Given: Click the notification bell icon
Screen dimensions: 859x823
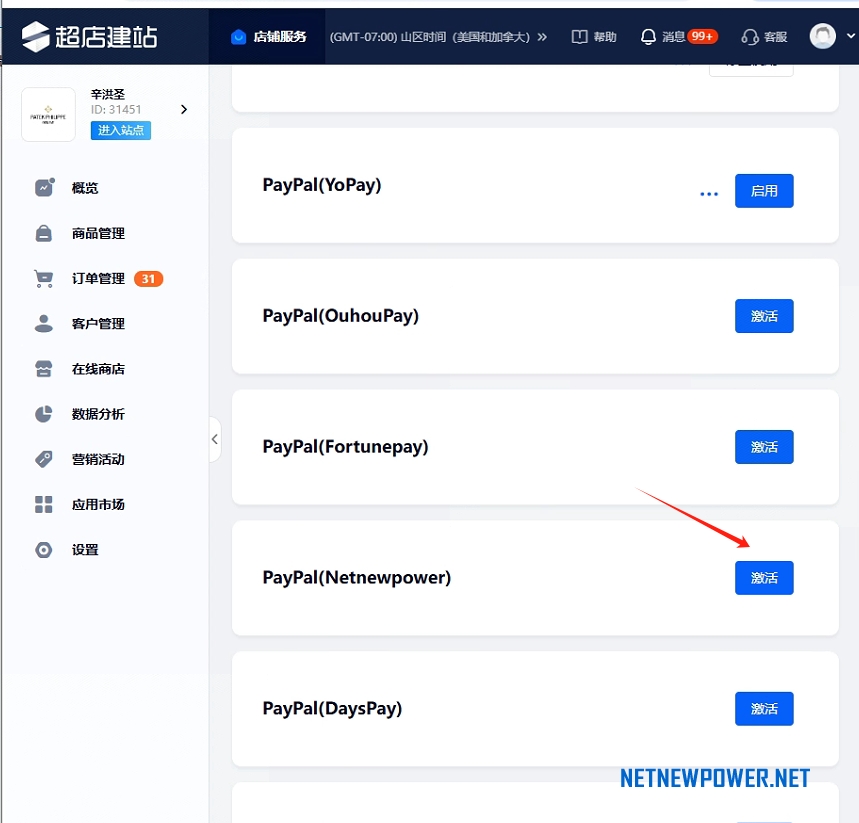Looking at the screenshot, I should click(x=648, y=37).
